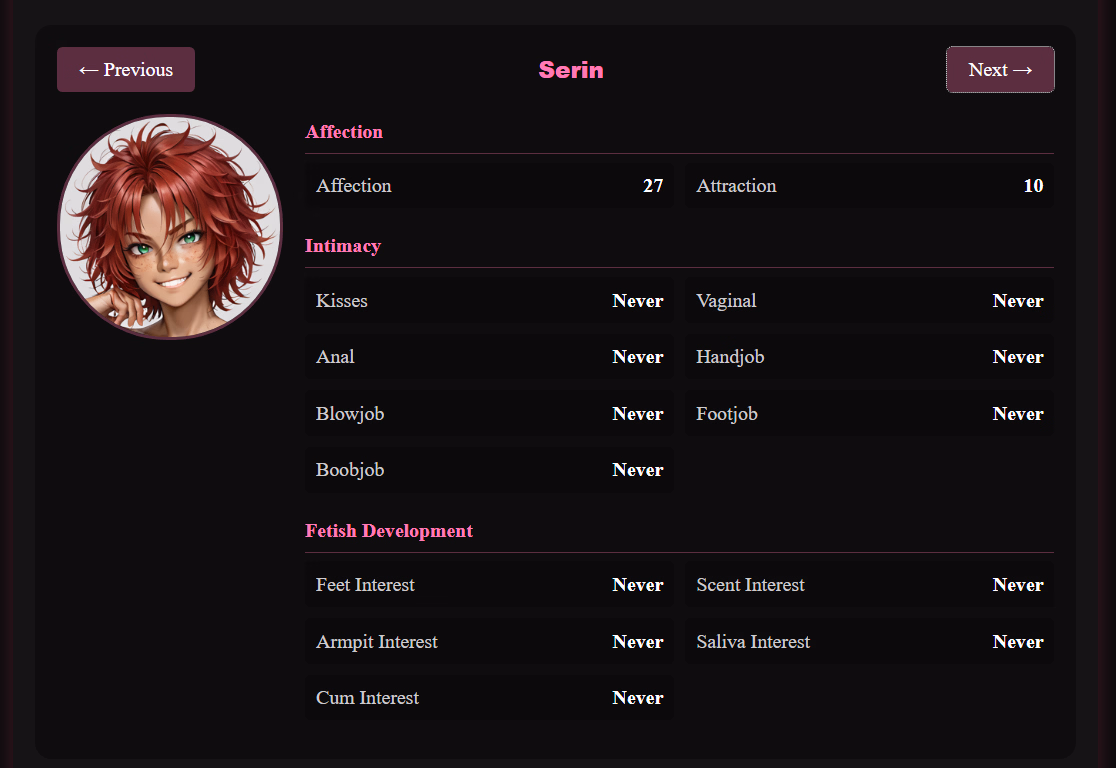Click the Next button

1000,70
